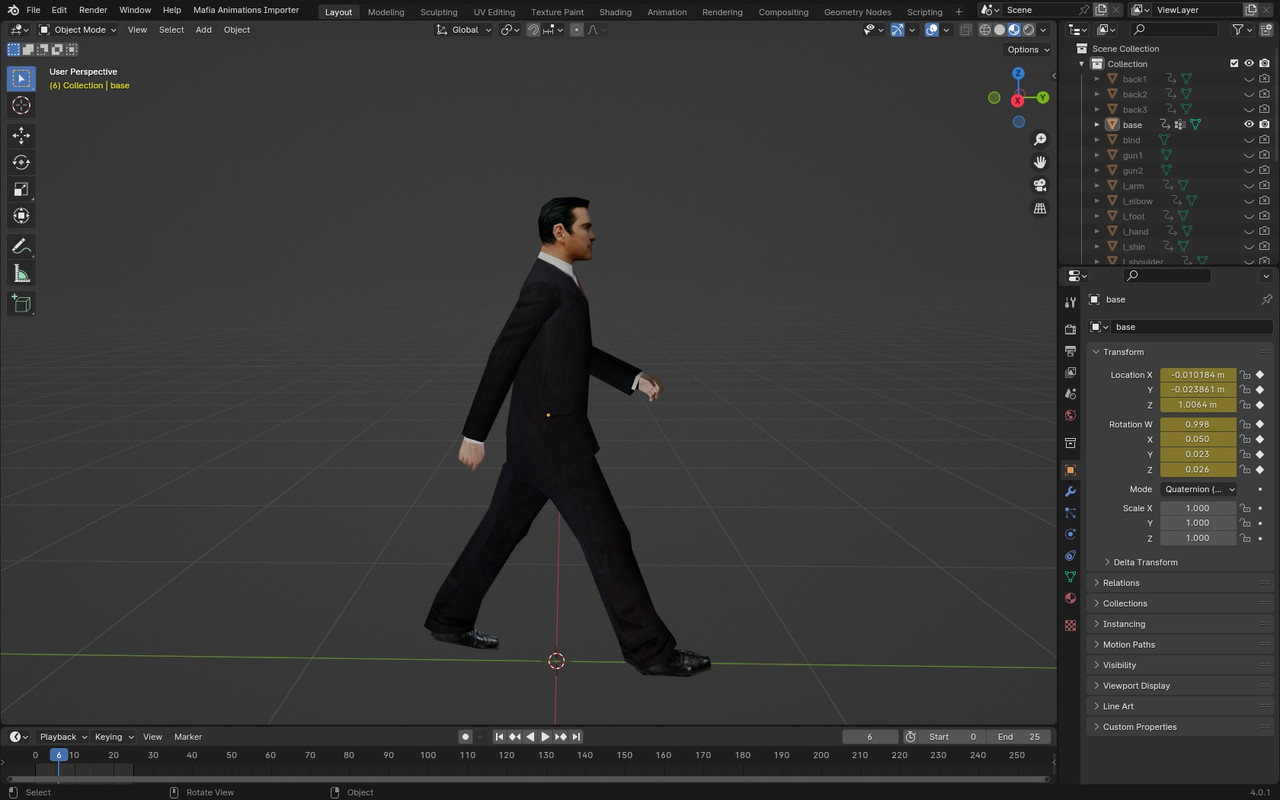1280x800 pixels.
Task: Open the Keying popover in the timeline
Action: coord(112,737)
